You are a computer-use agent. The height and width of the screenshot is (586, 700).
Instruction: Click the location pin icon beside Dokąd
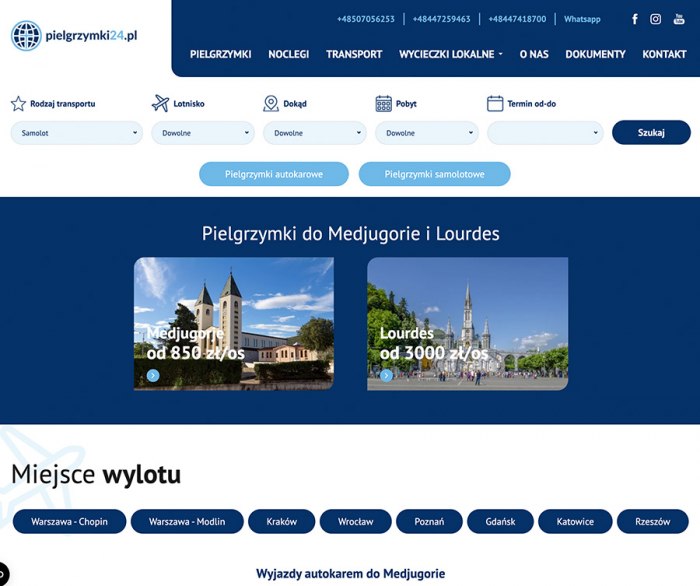click(271, 103)
